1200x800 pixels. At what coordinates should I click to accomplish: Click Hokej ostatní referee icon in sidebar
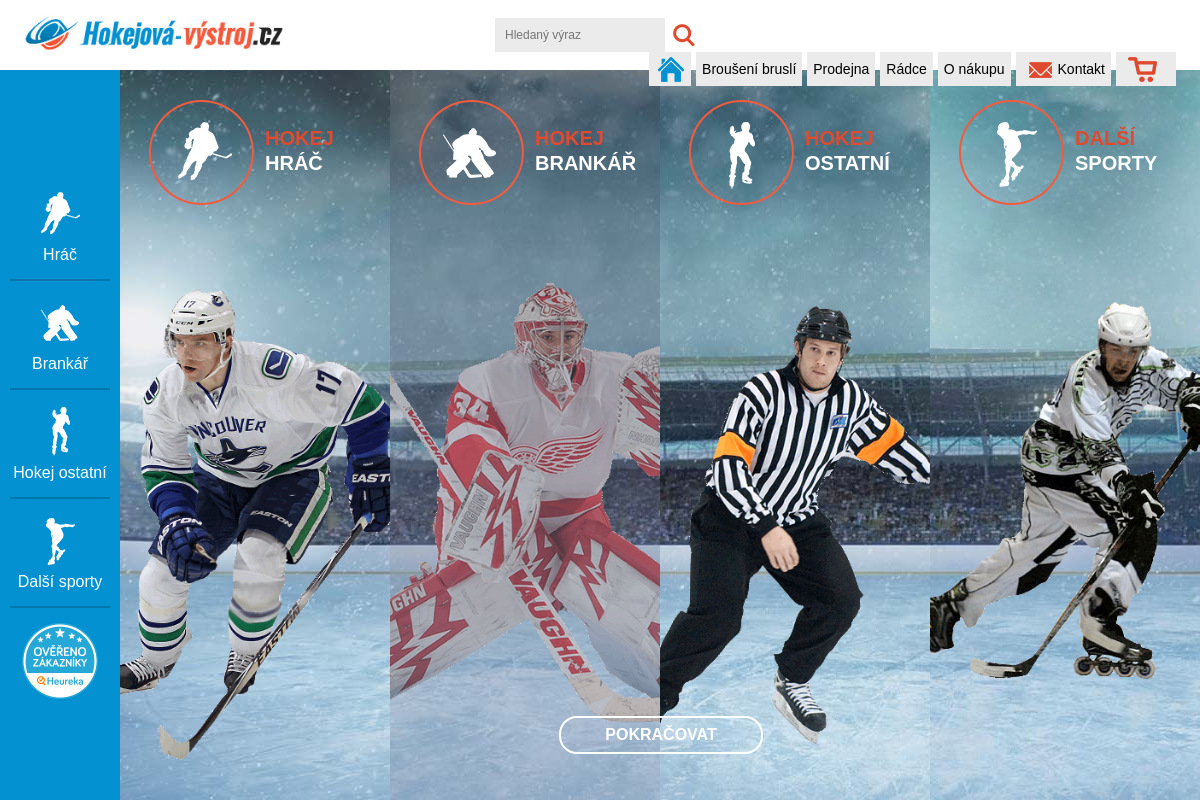(x=60, y=431)
